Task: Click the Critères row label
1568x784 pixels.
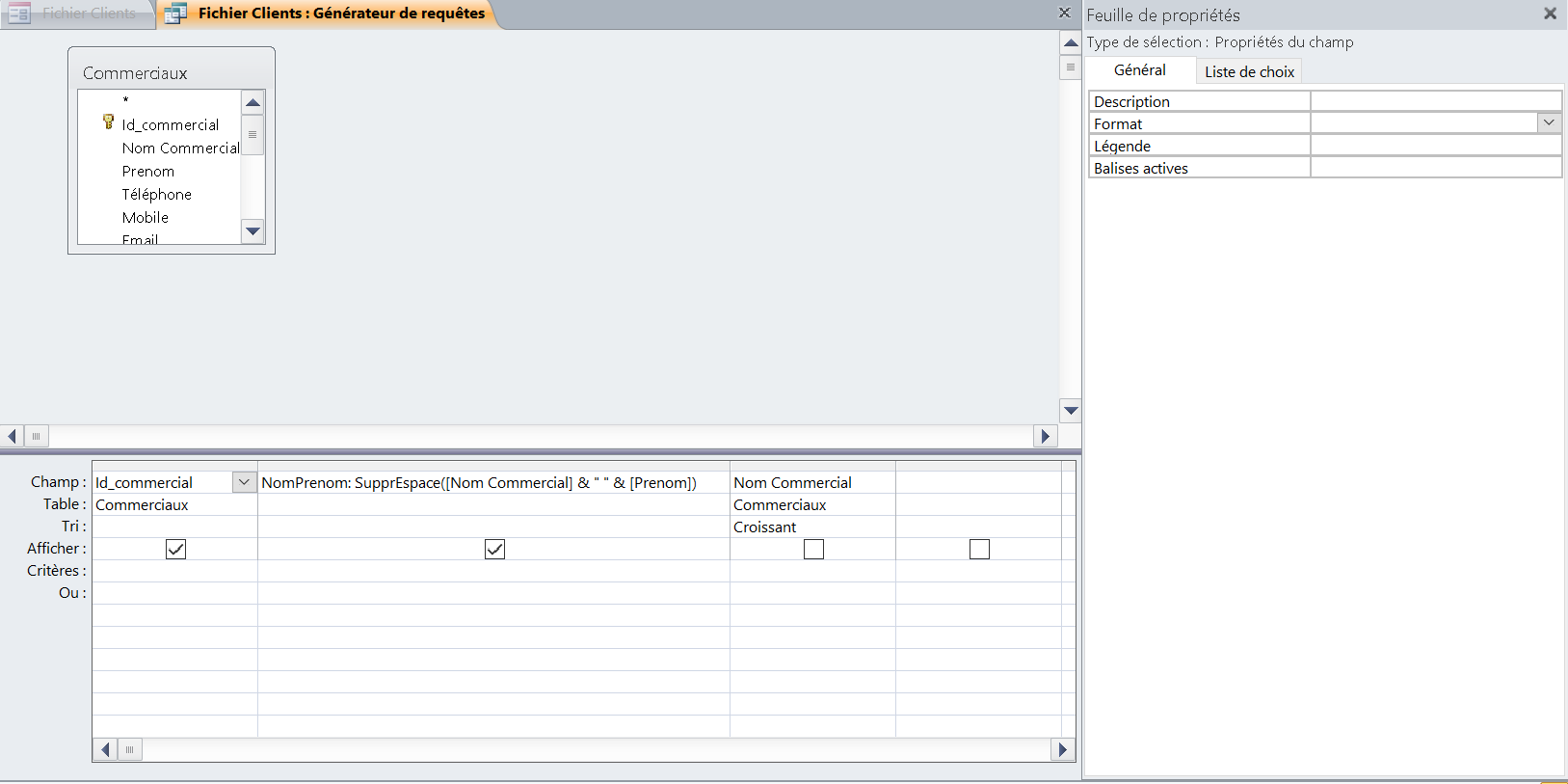Action: click(x=56, y=570)
